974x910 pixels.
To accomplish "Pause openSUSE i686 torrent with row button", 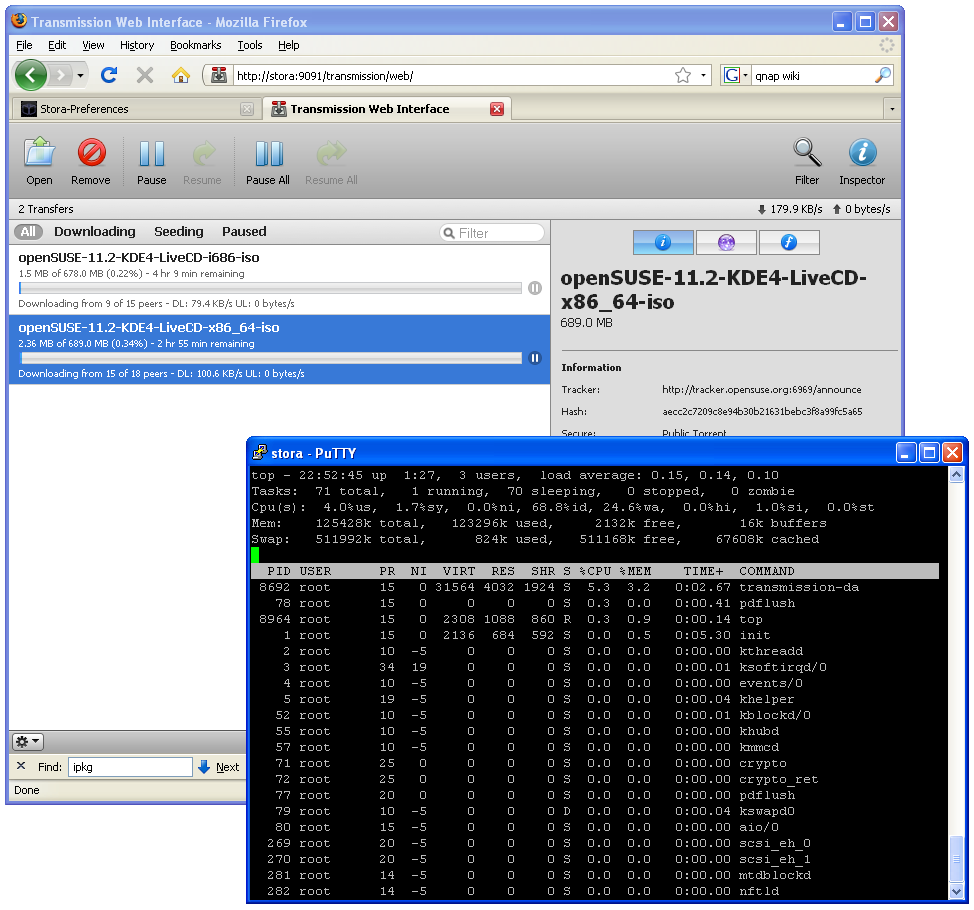I will (535, 288).
